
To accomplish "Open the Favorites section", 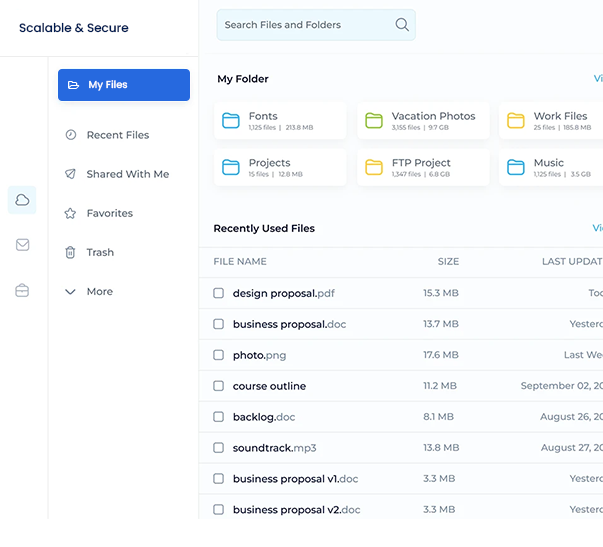I will coord(109,213).
